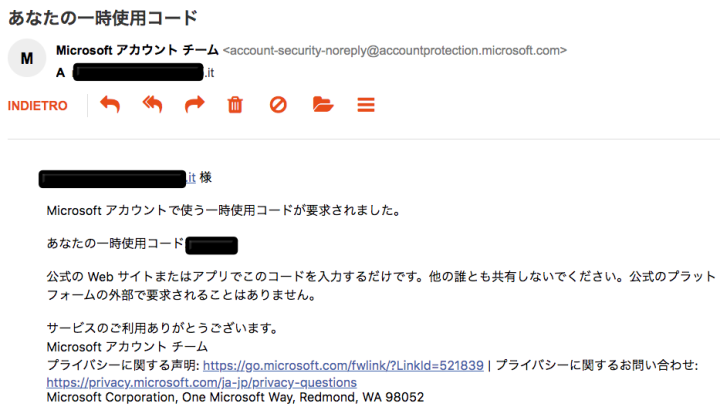
Task: Click the サービスのご利用ありがとうございます line
Action: pos(161,329)
